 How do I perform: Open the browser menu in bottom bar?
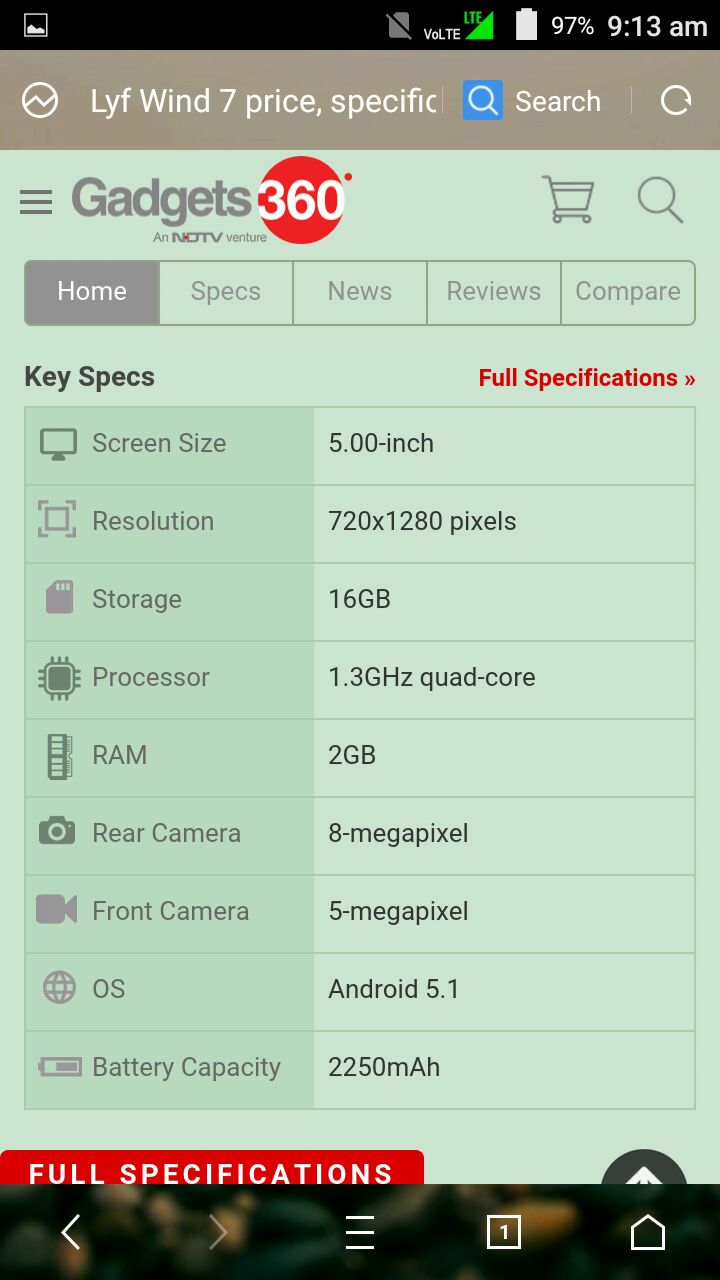pyautogui.click(x=360, y=1232)
